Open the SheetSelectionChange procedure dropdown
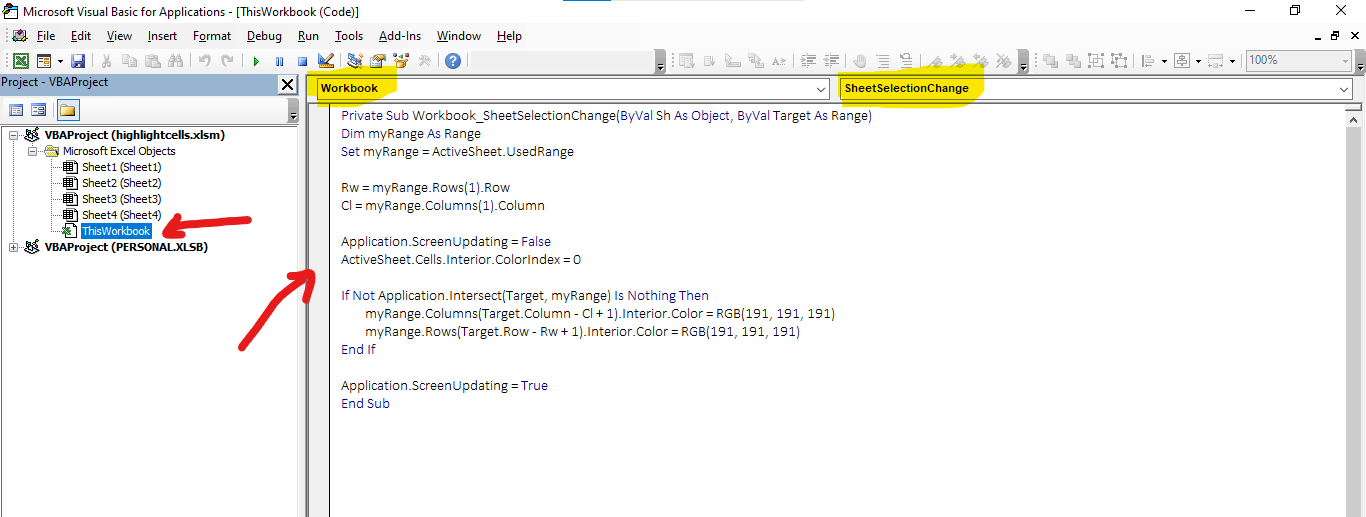Viewport: 1366px width, 517px height. click(x=1344, y=89)
